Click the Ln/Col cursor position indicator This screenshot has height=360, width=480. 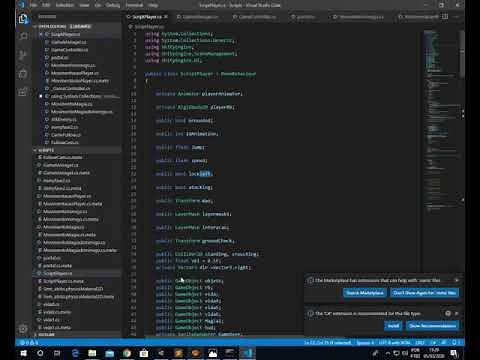coord(327,342)
